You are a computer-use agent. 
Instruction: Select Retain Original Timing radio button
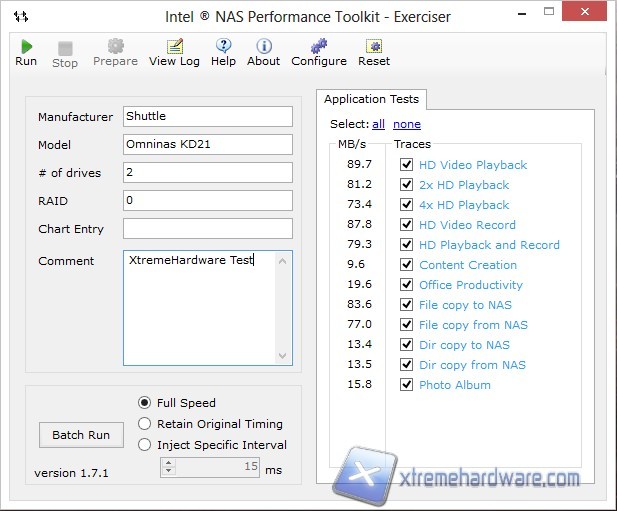tap(146, 424)
